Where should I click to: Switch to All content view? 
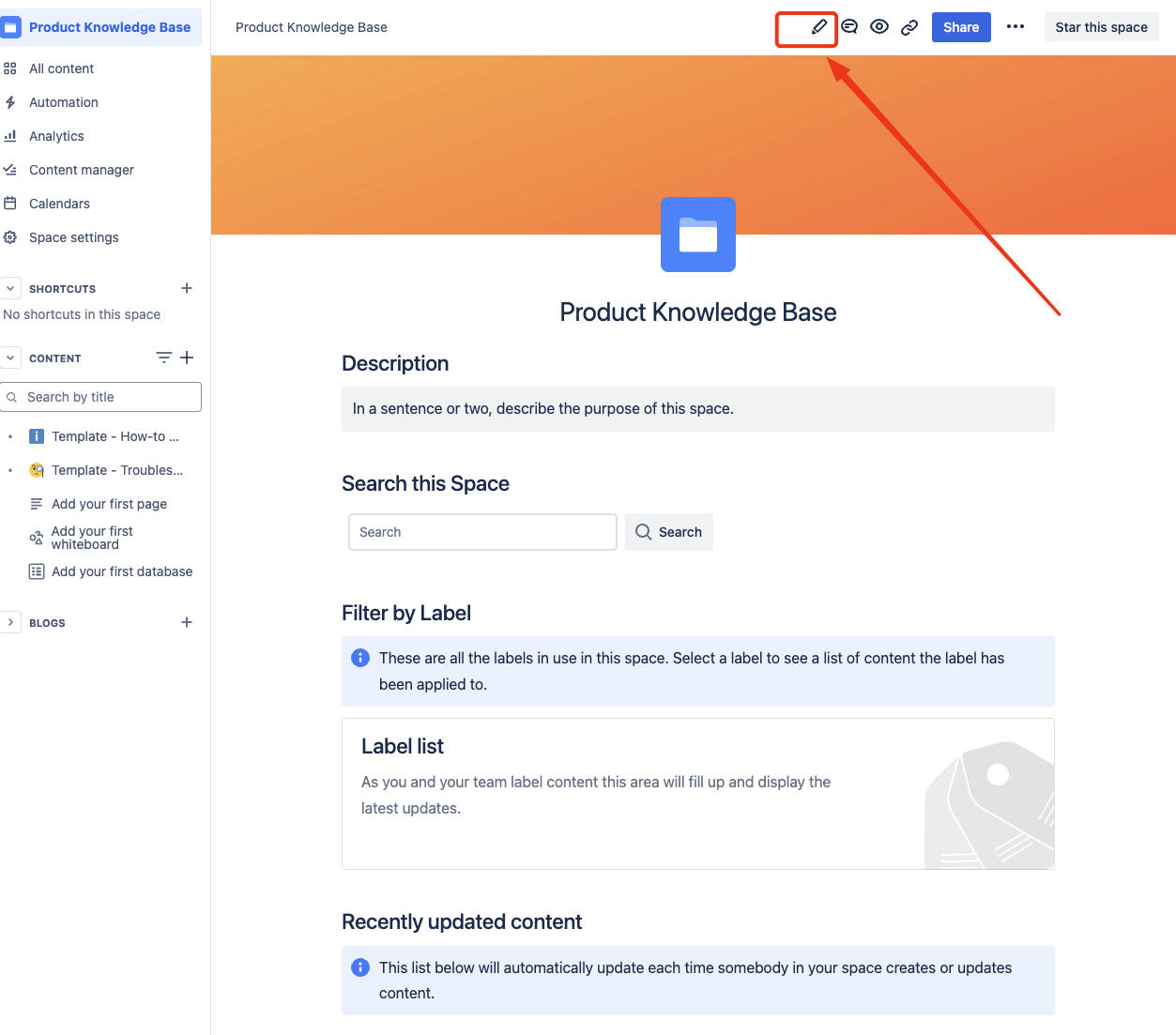click(x=61, y=68)
